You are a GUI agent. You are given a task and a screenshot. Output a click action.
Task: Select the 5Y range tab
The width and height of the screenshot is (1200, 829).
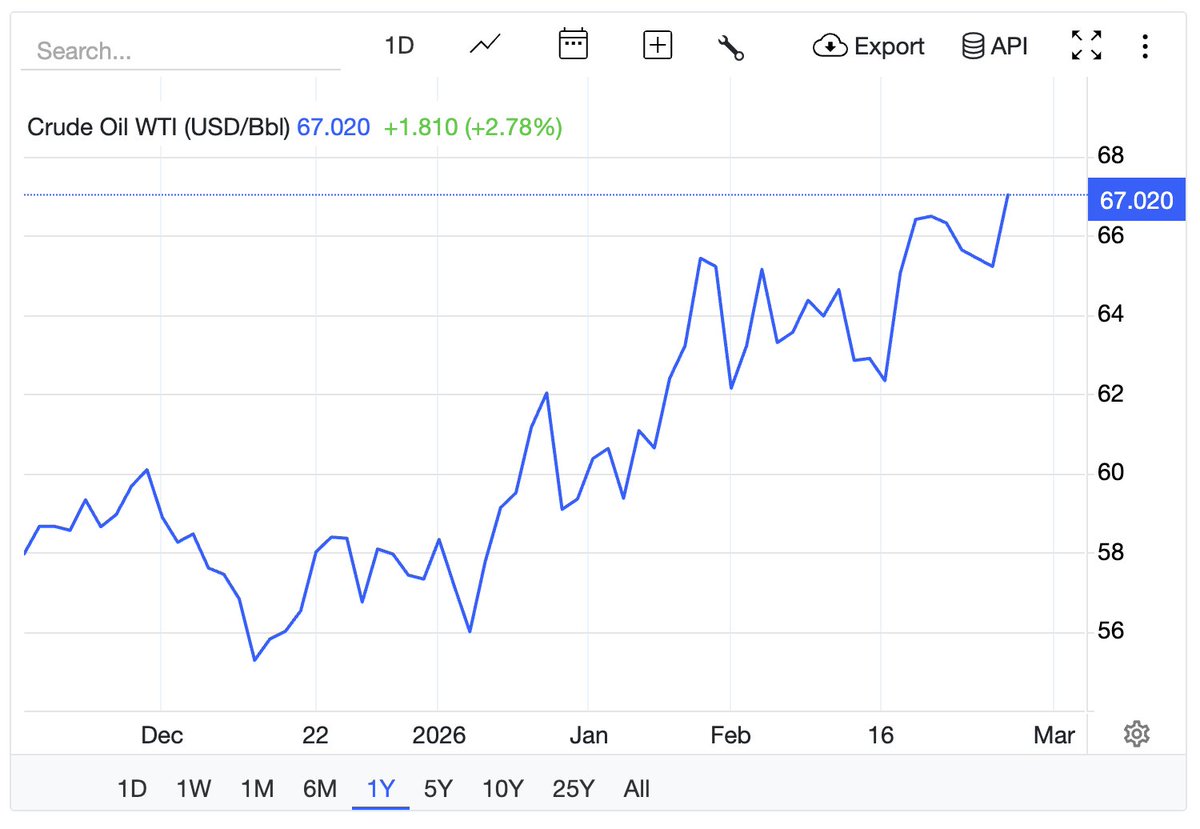click(x=438, y=789)
